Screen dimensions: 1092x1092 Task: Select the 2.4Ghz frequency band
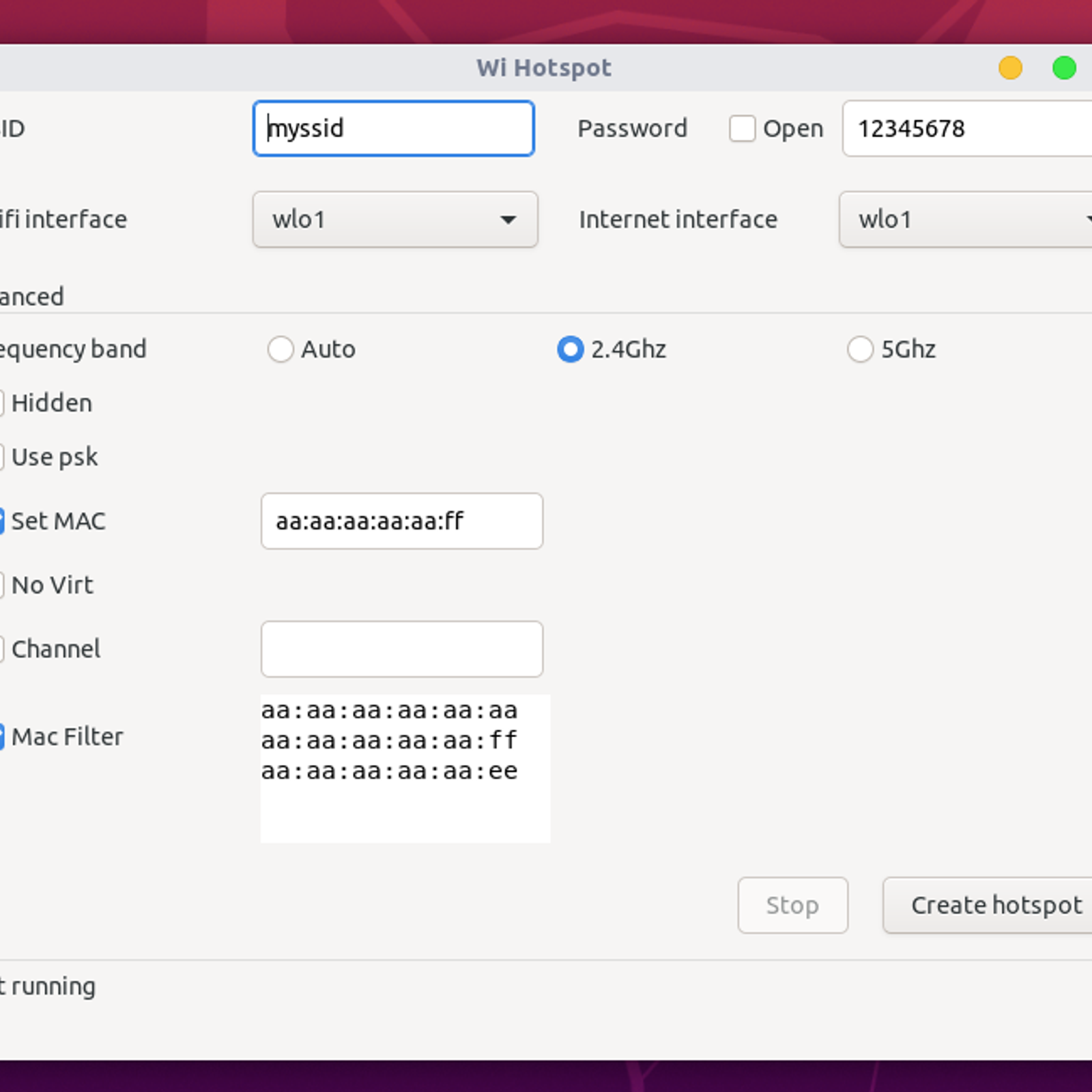click(571, 349)
